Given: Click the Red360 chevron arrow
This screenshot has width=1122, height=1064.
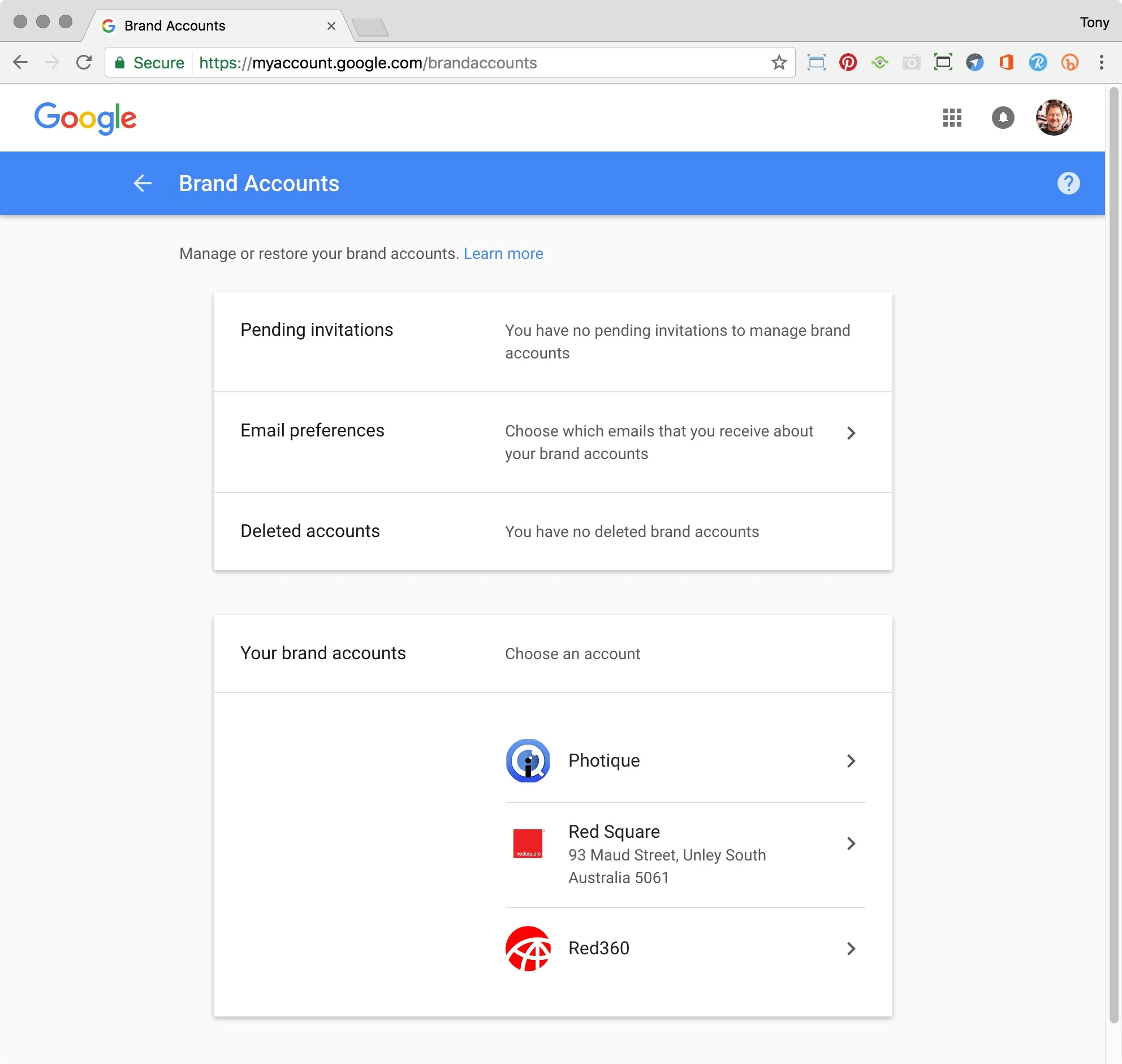Looking at the screenshot, I should point(851,949).
